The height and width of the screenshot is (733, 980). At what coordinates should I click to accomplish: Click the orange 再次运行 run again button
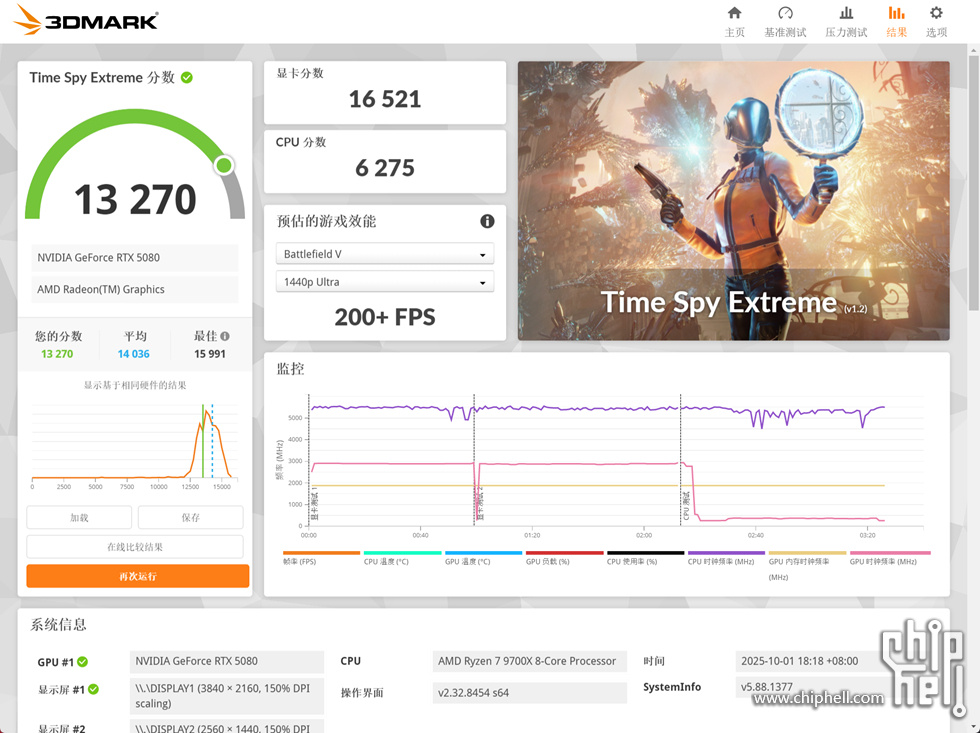[x=138, y=576]
